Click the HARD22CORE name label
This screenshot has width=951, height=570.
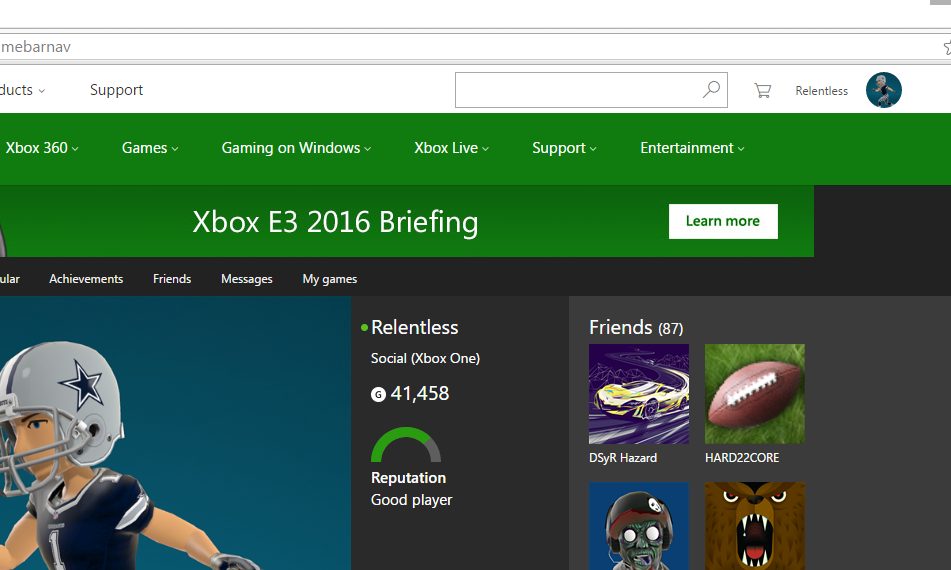click(x=742, y=458)
